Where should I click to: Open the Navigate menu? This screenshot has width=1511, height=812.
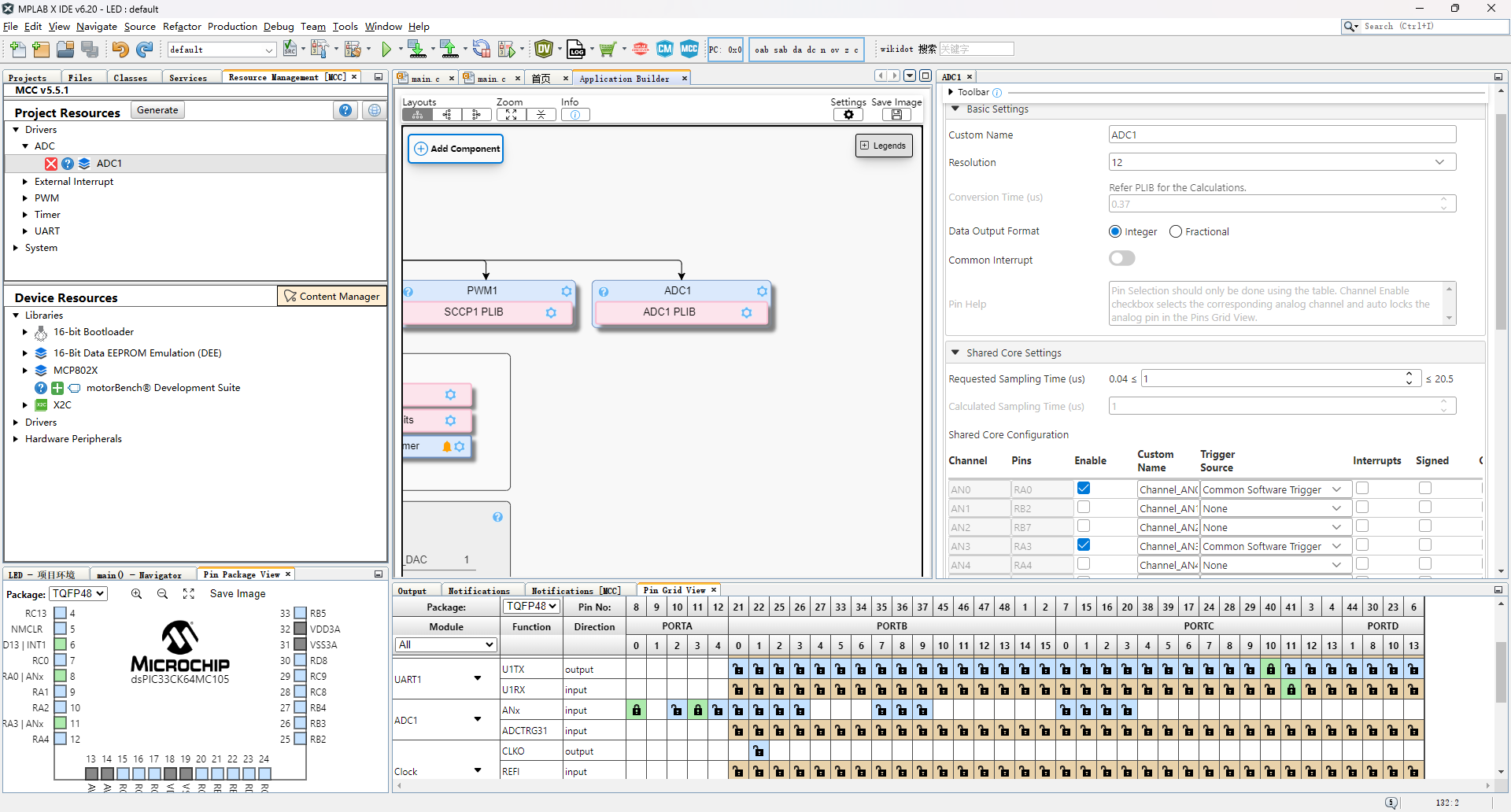[x=97, y=26]
